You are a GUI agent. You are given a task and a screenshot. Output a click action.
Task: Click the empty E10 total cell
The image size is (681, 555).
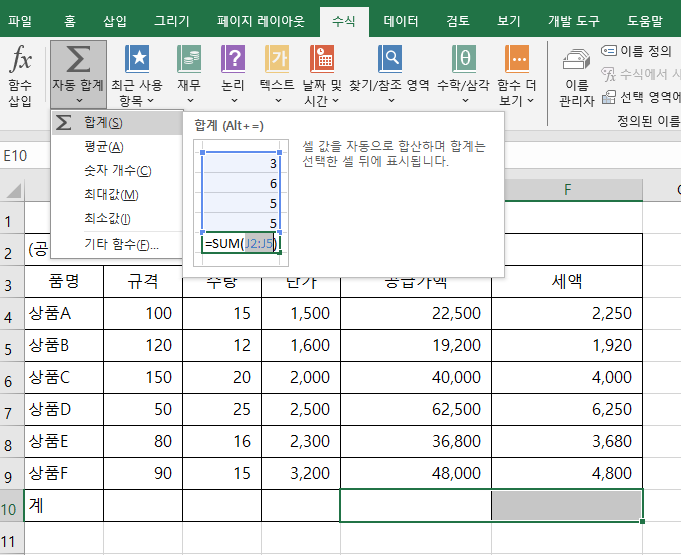click(416, 505)
